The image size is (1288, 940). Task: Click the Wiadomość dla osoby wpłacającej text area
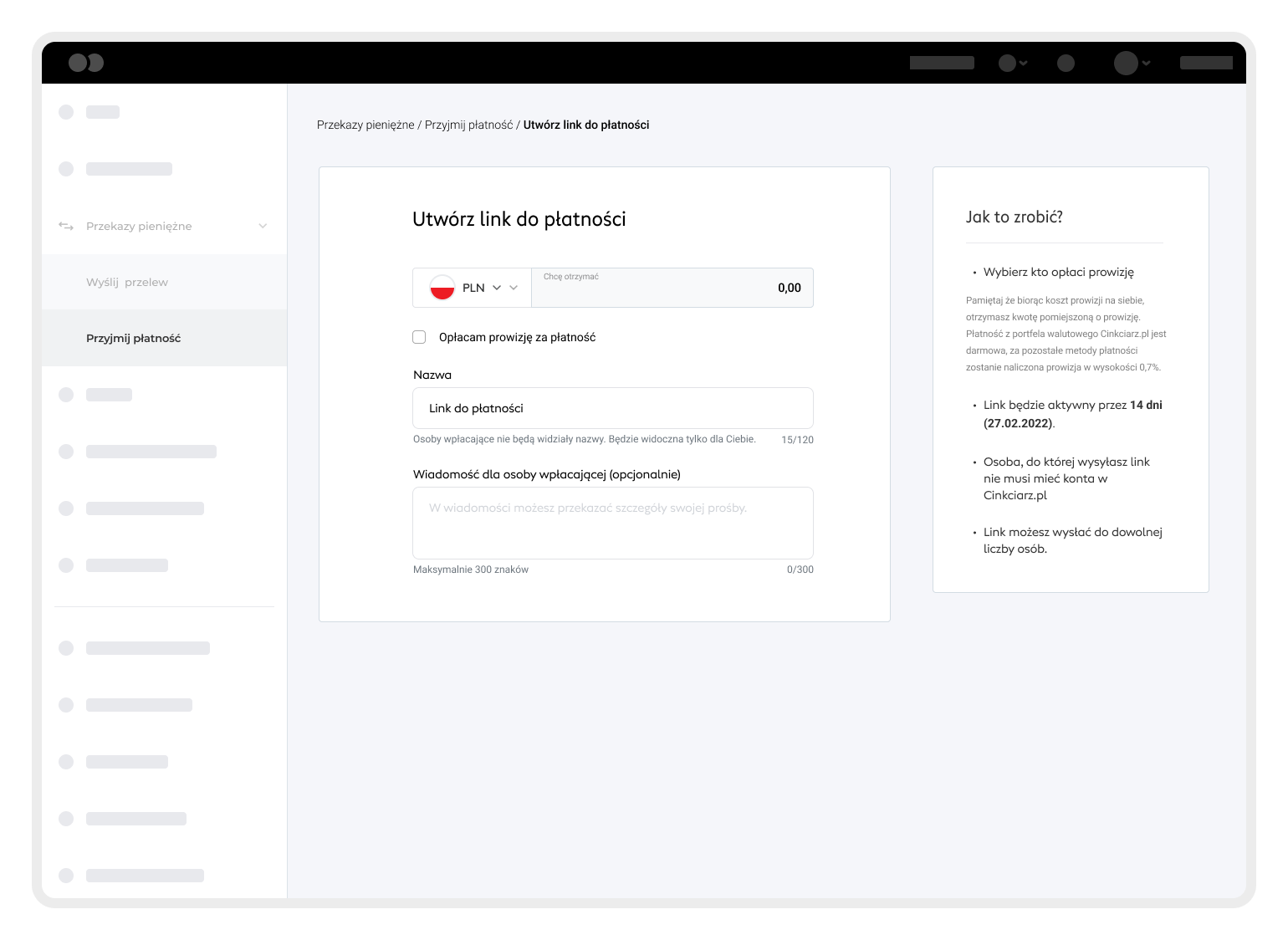pos(612,523)
